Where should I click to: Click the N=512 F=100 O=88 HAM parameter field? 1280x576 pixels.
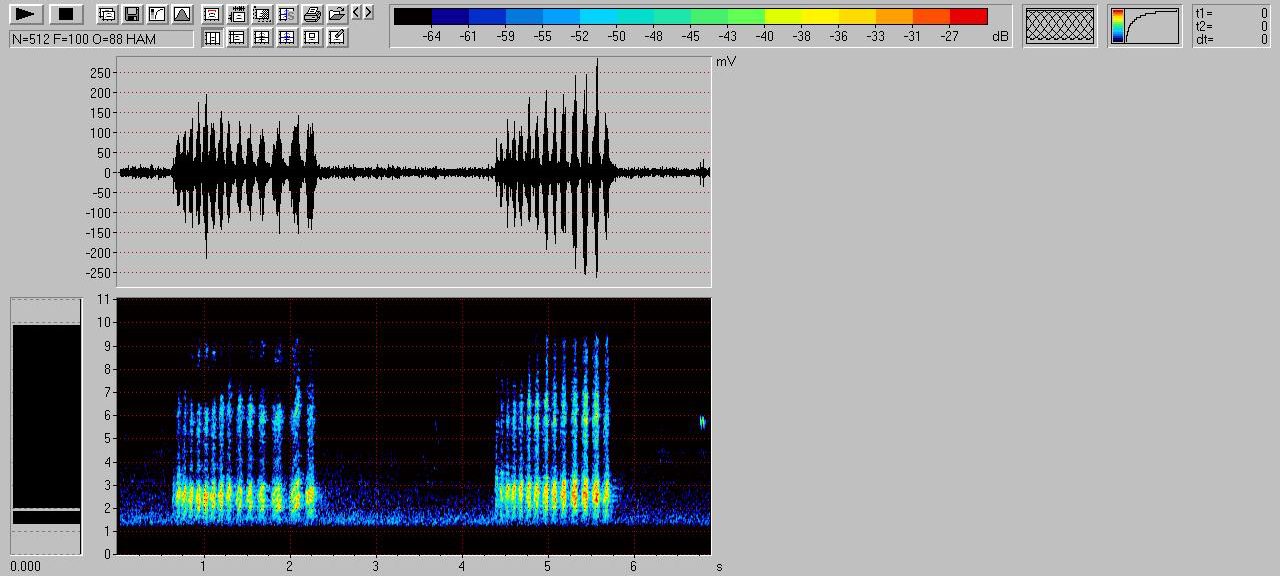tap(102, 39)
